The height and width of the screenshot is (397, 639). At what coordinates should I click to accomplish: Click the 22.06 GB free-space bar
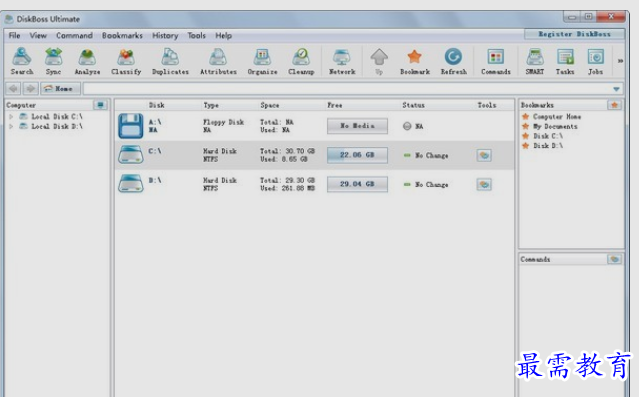pyautogui.click(x=357, y=155)
